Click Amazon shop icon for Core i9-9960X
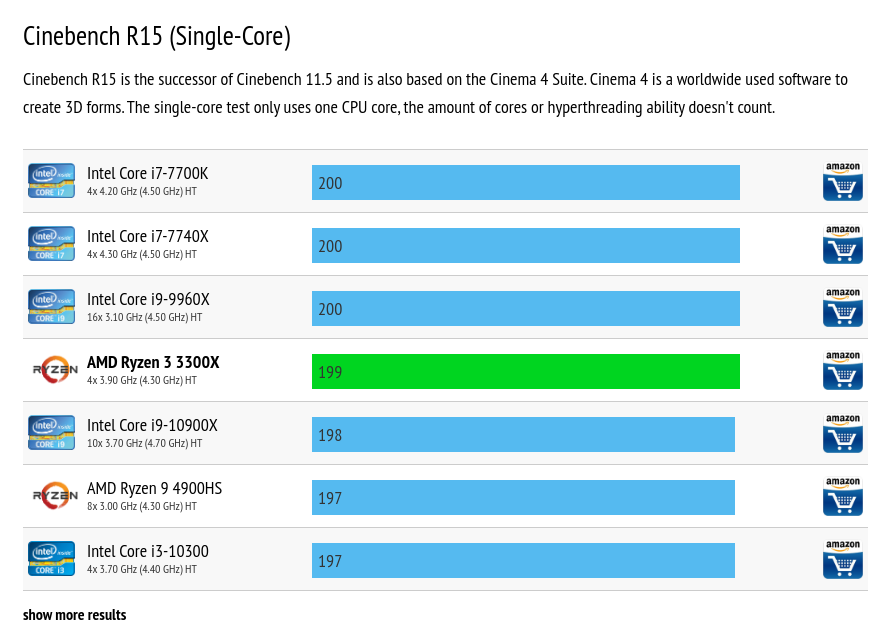Screen dimensions: 887x636 click(842, 308)
